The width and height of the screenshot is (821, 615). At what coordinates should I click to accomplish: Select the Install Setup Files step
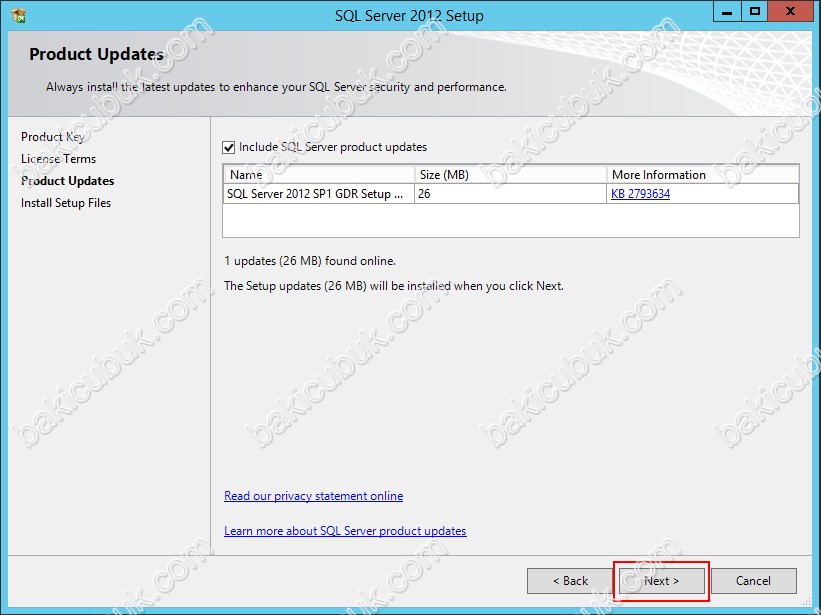coord(66,203)
